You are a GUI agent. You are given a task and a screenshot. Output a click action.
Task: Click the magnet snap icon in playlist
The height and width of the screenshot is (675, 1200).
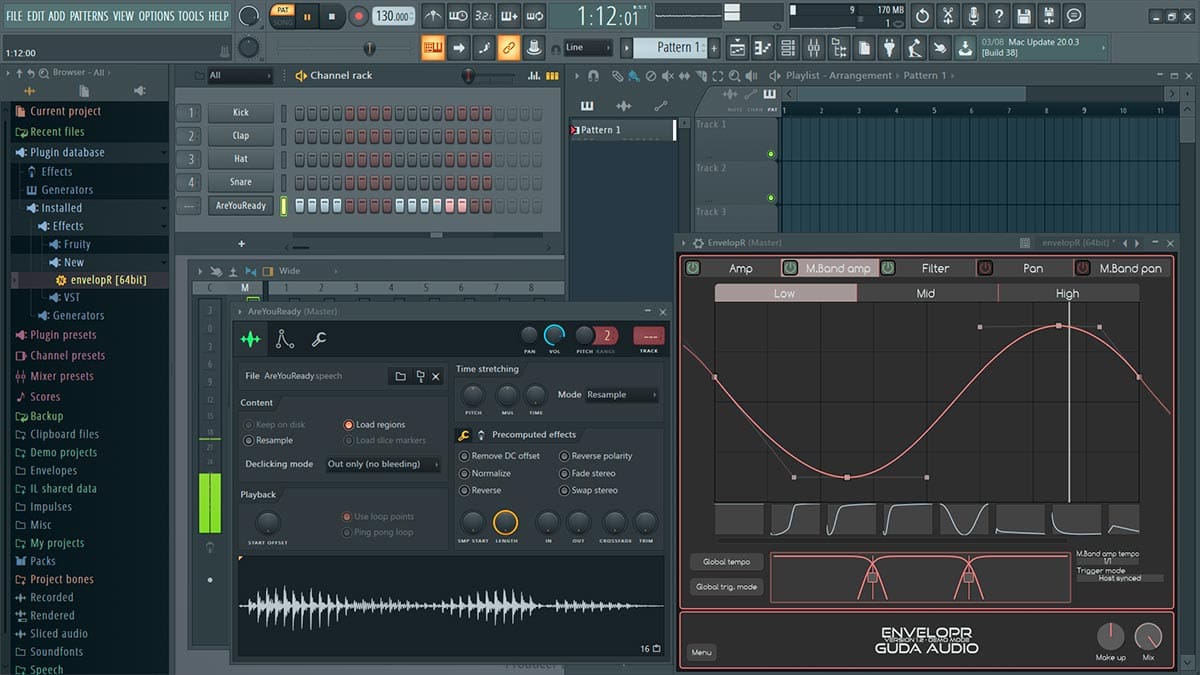point(593,76)
